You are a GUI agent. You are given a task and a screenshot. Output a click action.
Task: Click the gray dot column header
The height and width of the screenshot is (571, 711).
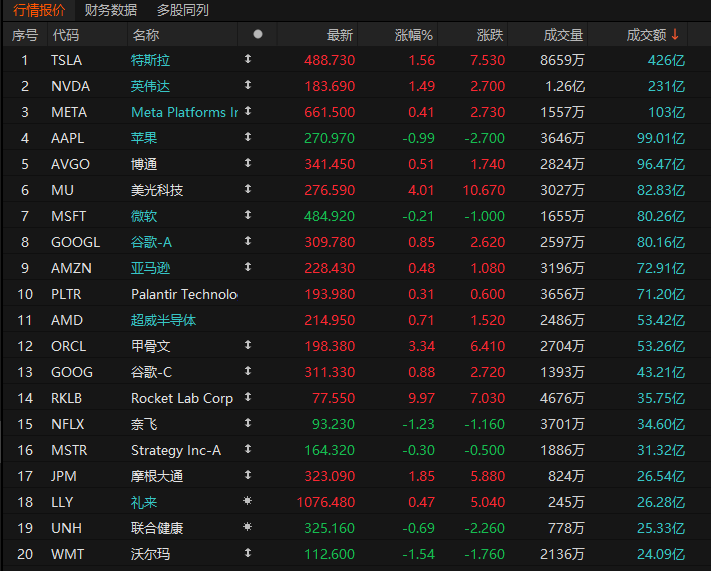coord(258,34)
